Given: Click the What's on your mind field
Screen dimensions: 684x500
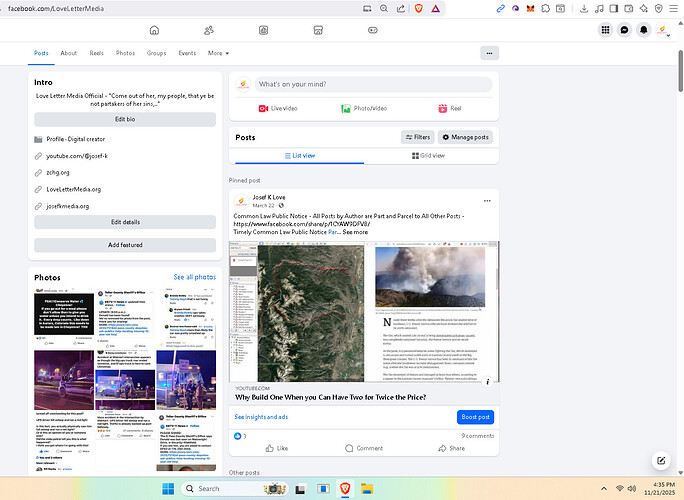Looking at the screenshot, I should 370,84.
